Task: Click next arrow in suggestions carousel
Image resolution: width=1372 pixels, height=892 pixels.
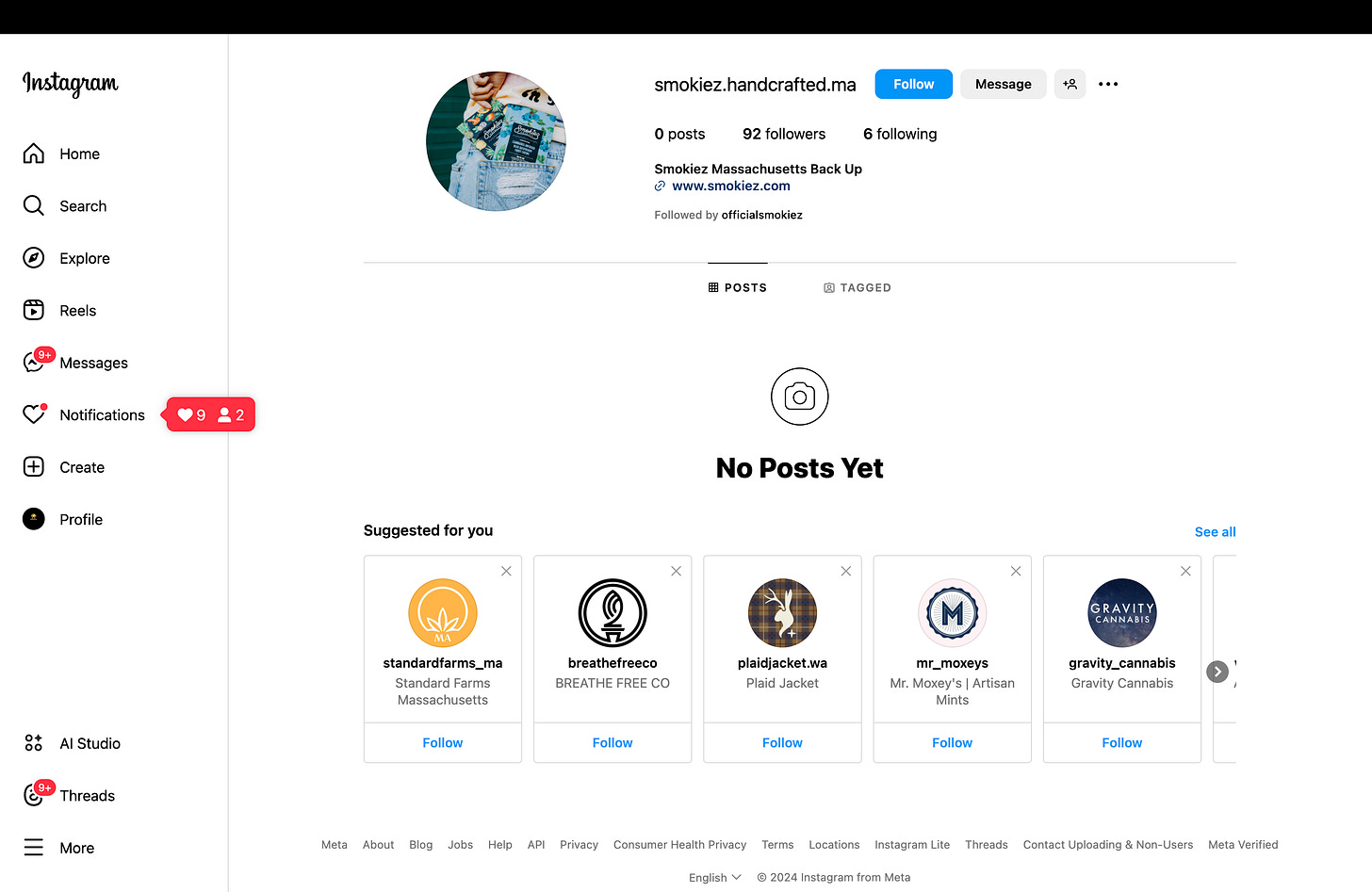Action: [x=1217, y=672]
